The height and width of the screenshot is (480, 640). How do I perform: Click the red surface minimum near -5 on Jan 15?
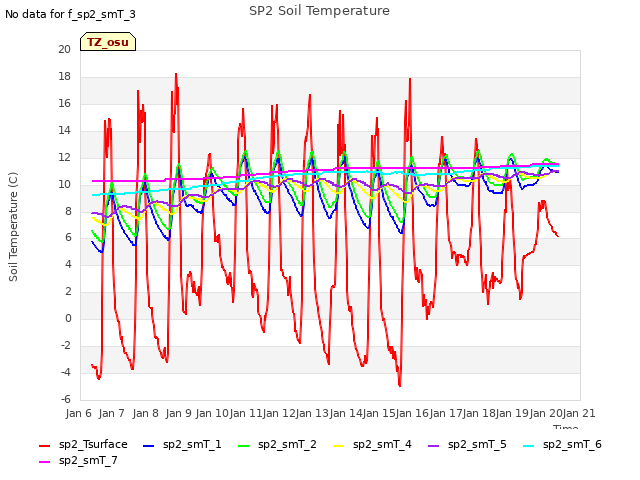tap(400, 385)
